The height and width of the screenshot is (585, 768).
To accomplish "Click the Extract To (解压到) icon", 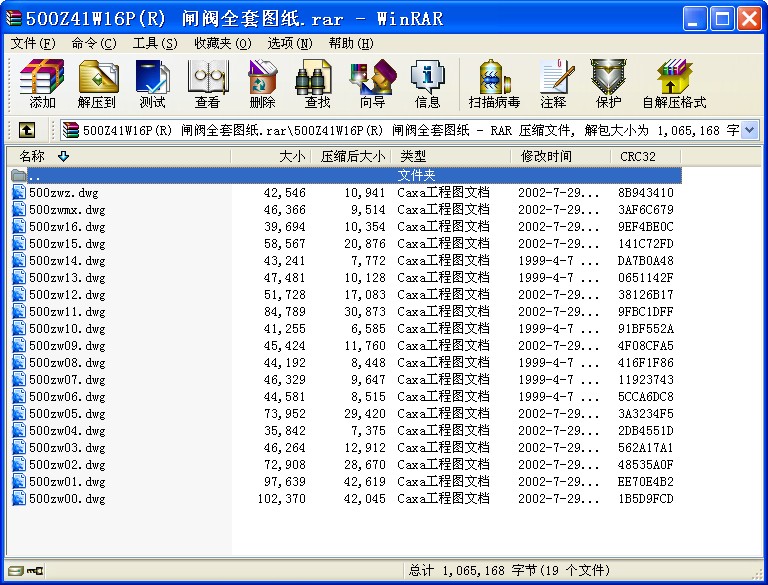I will (x=97, y=83).
